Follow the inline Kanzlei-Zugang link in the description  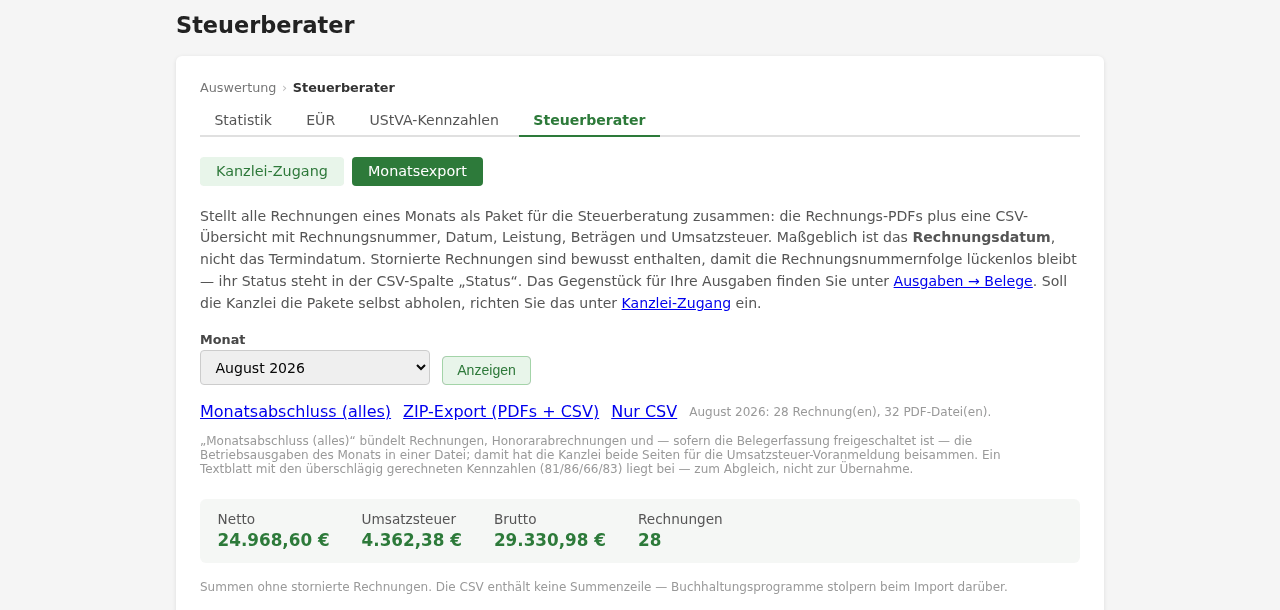[x=676, y=303]
